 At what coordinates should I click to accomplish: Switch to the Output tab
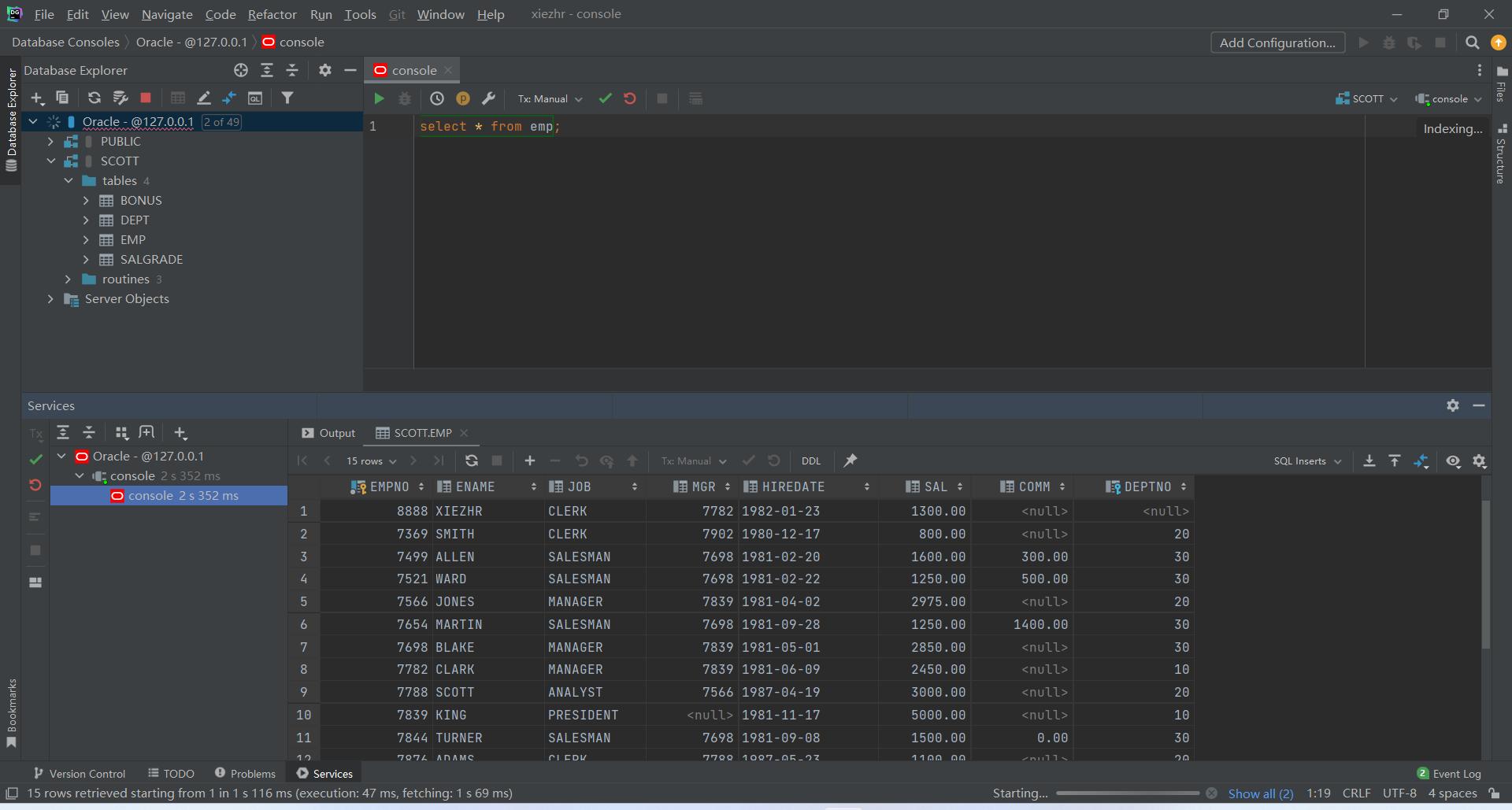(x=328, y=433)
